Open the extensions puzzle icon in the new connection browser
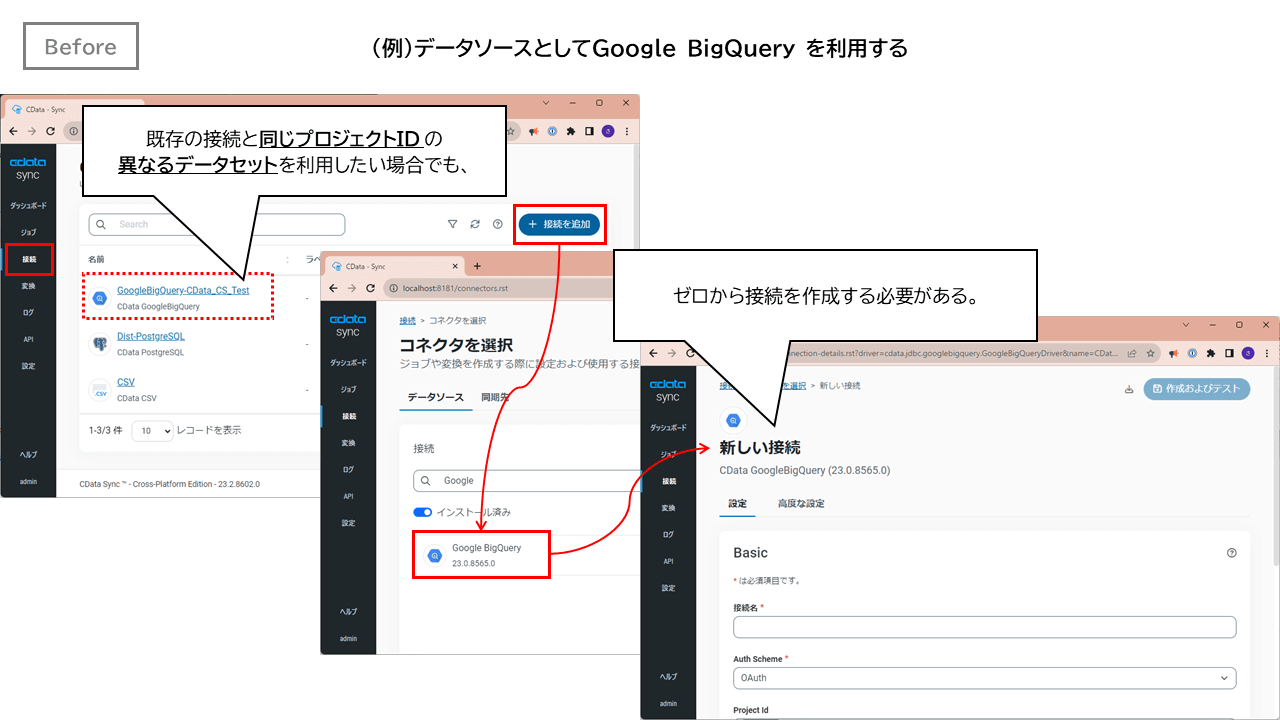Screen dimensions: 1280x720 (x=1211, y=353)
